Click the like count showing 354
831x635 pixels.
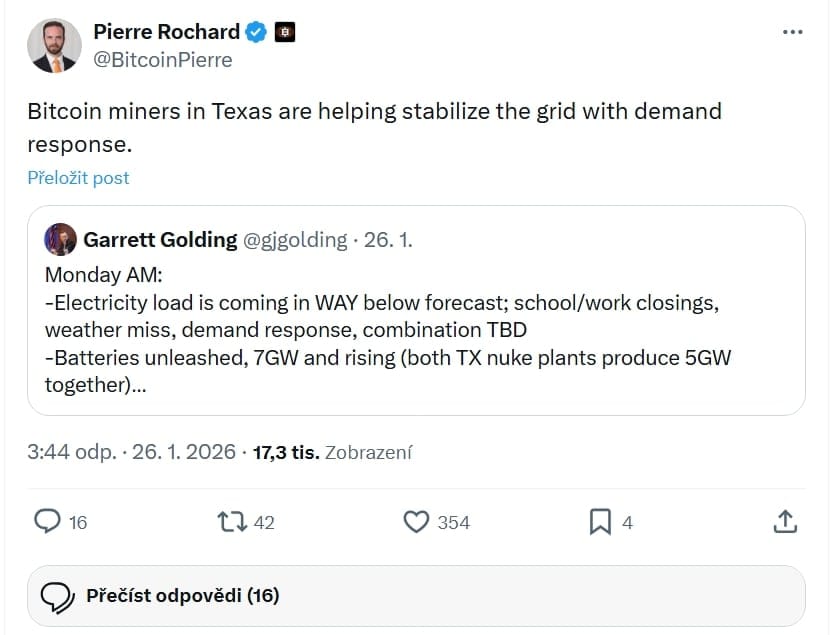tap(452, 522)
